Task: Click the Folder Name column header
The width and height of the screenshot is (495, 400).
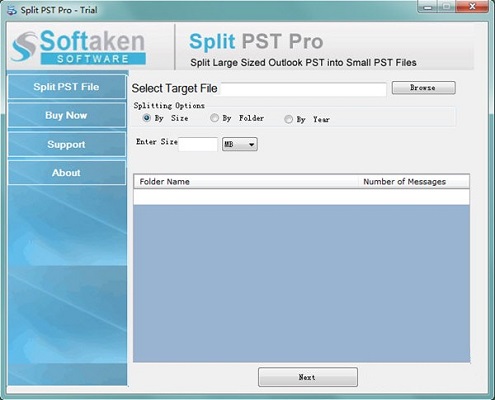Action: 246,182
